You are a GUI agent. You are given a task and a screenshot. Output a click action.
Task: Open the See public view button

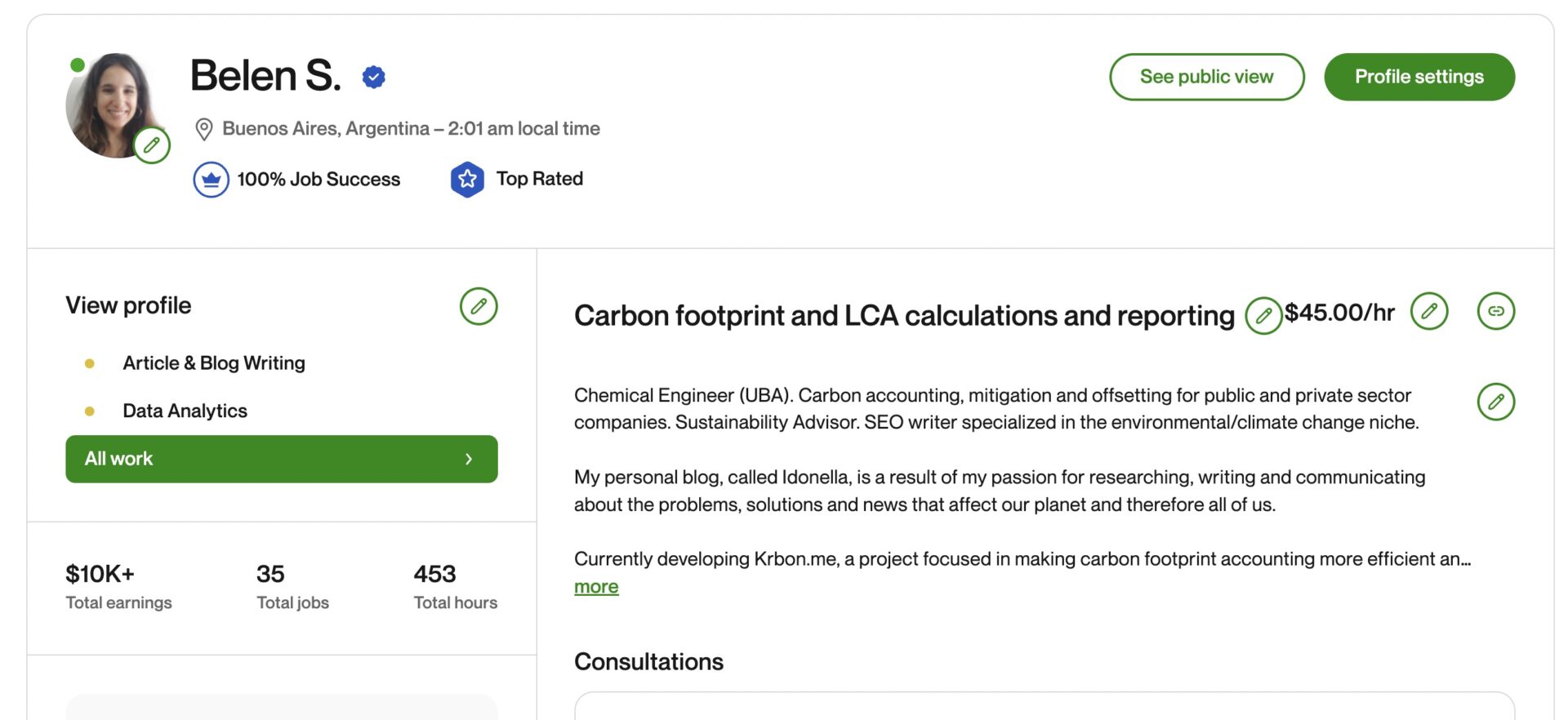1206,77
